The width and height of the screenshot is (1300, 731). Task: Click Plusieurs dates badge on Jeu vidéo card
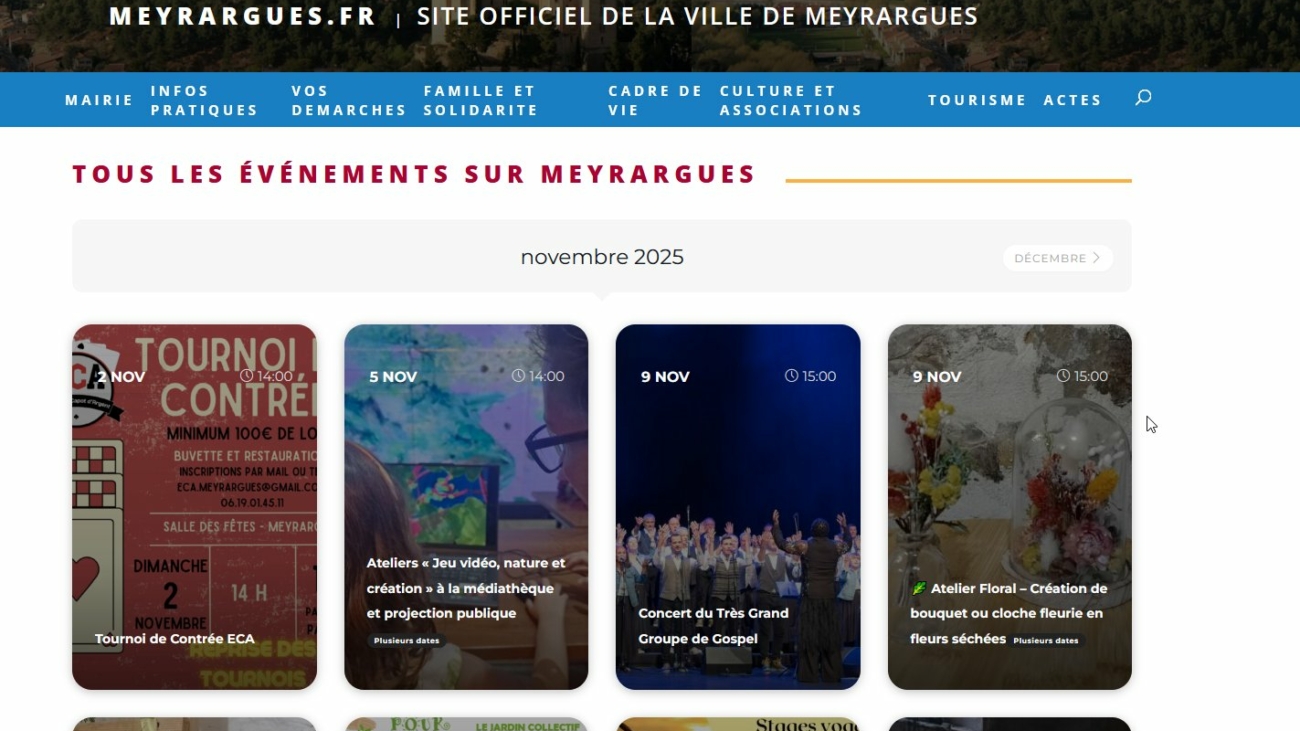(x=406, y=641)
